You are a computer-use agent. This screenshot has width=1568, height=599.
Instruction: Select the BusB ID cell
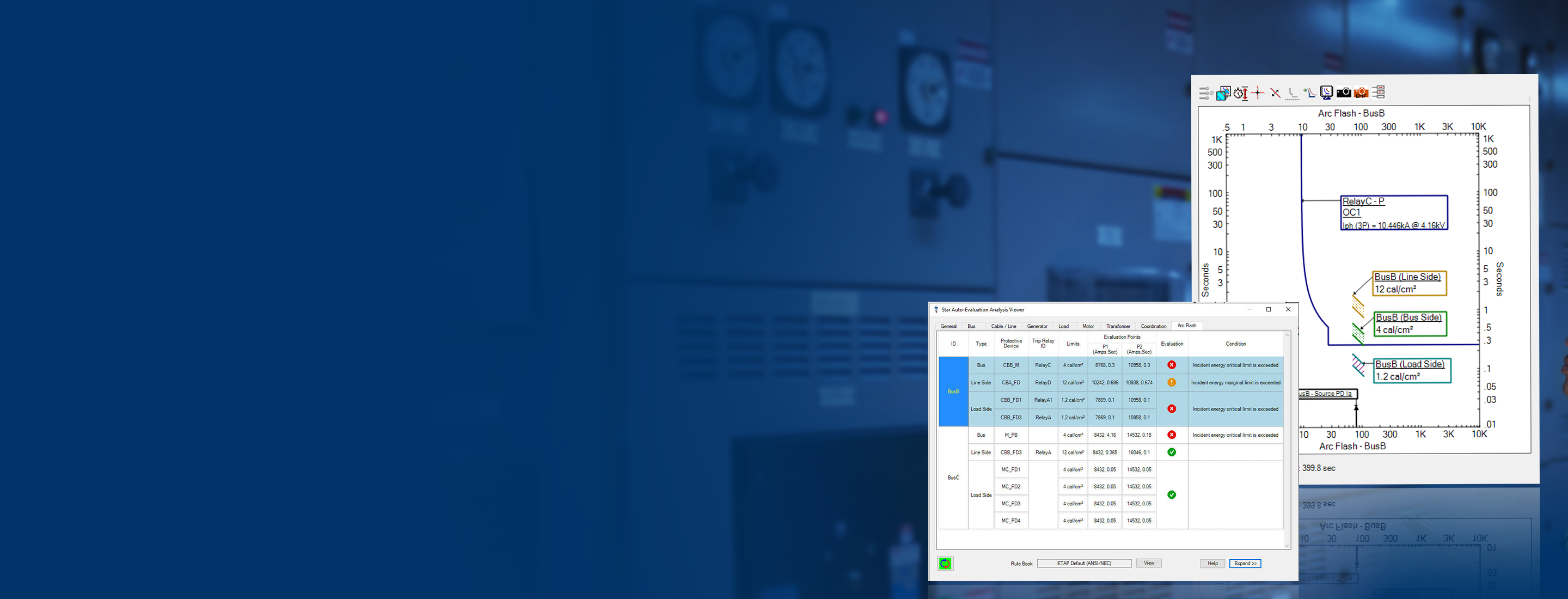click(x=953, y=392)
